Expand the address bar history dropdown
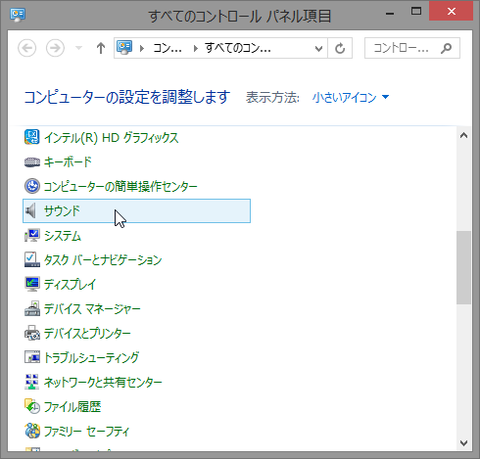This screenshot has height=459, width=480. click(x=319, y=49)
